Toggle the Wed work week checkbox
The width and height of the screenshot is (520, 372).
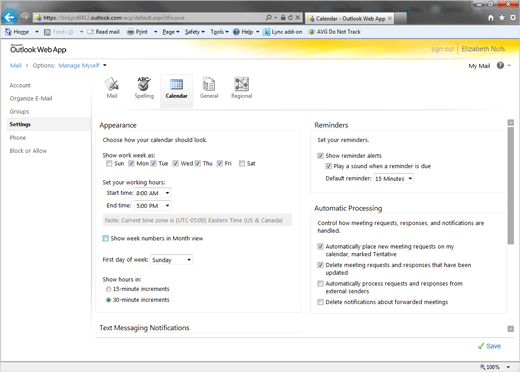pos(176,163)
